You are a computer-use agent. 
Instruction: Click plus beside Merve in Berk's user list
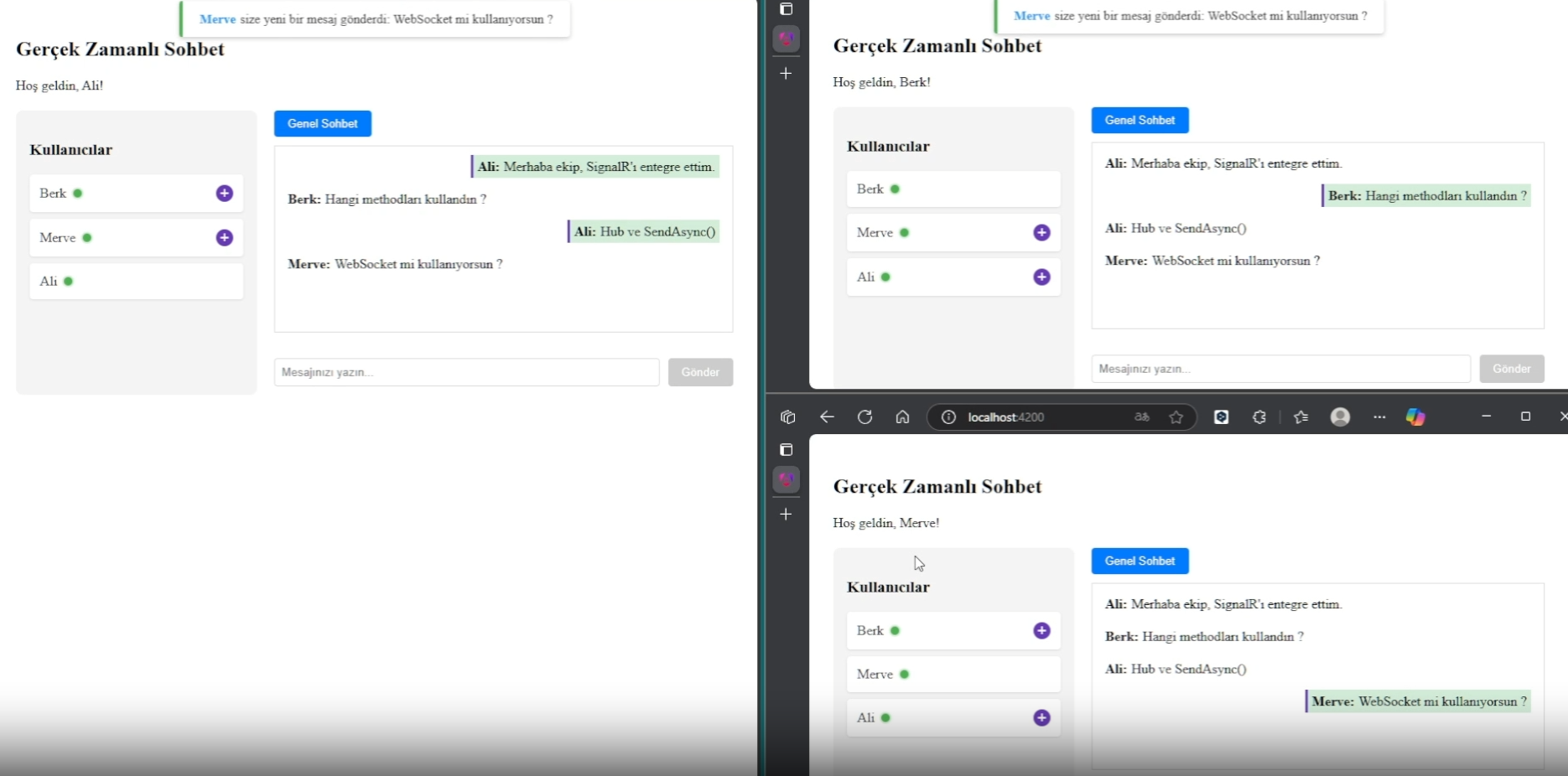coord(1041,233)
